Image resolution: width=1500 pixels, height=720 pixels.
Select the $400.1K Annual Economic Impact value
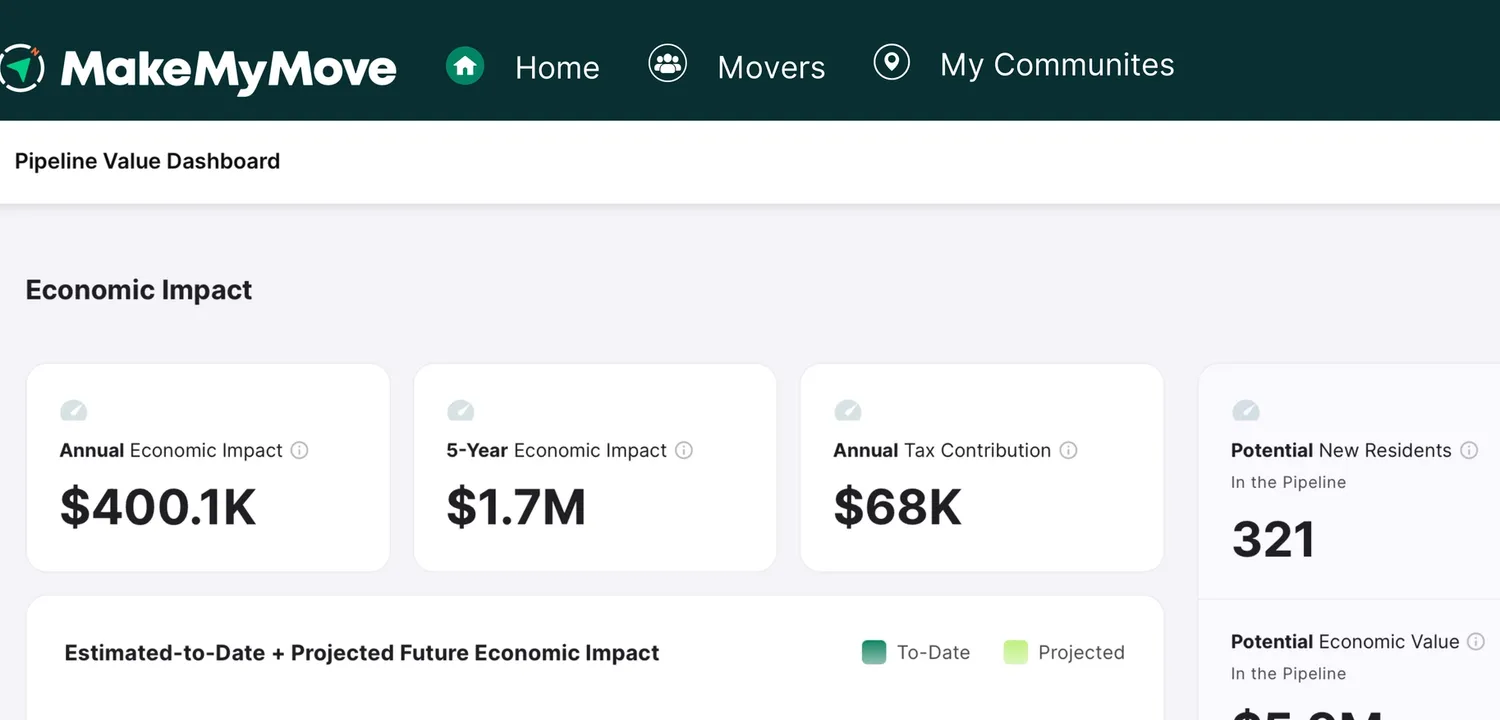click(158, 507)
